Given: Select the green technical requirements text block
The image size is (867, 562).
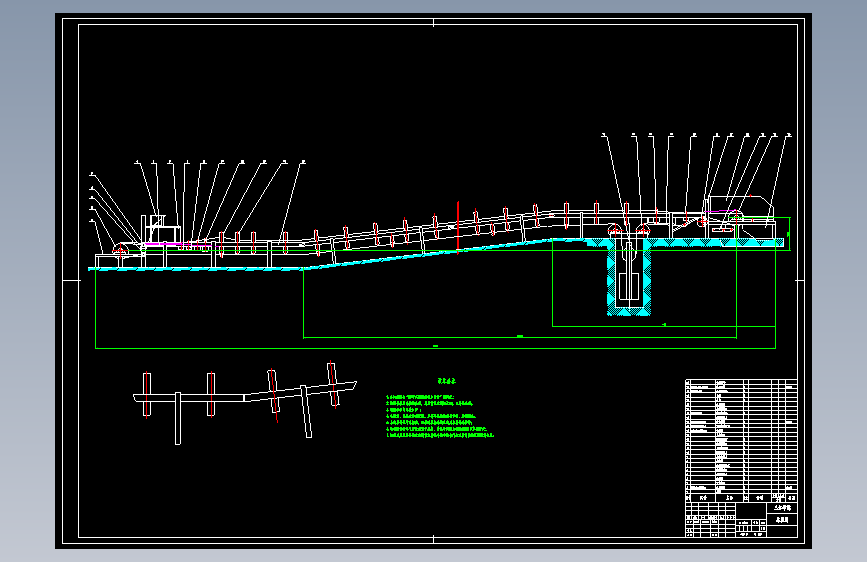Looking at the screenshot, I should [440, 416].
